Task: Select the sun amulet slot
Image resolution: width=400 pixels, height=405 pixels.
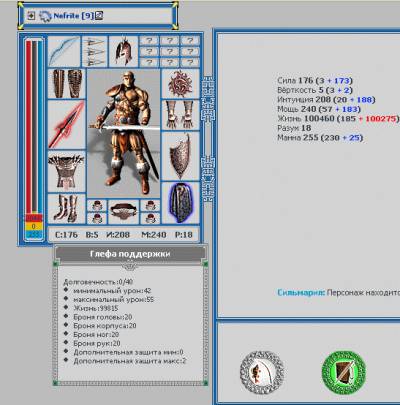Action: (x=180, y=84)
